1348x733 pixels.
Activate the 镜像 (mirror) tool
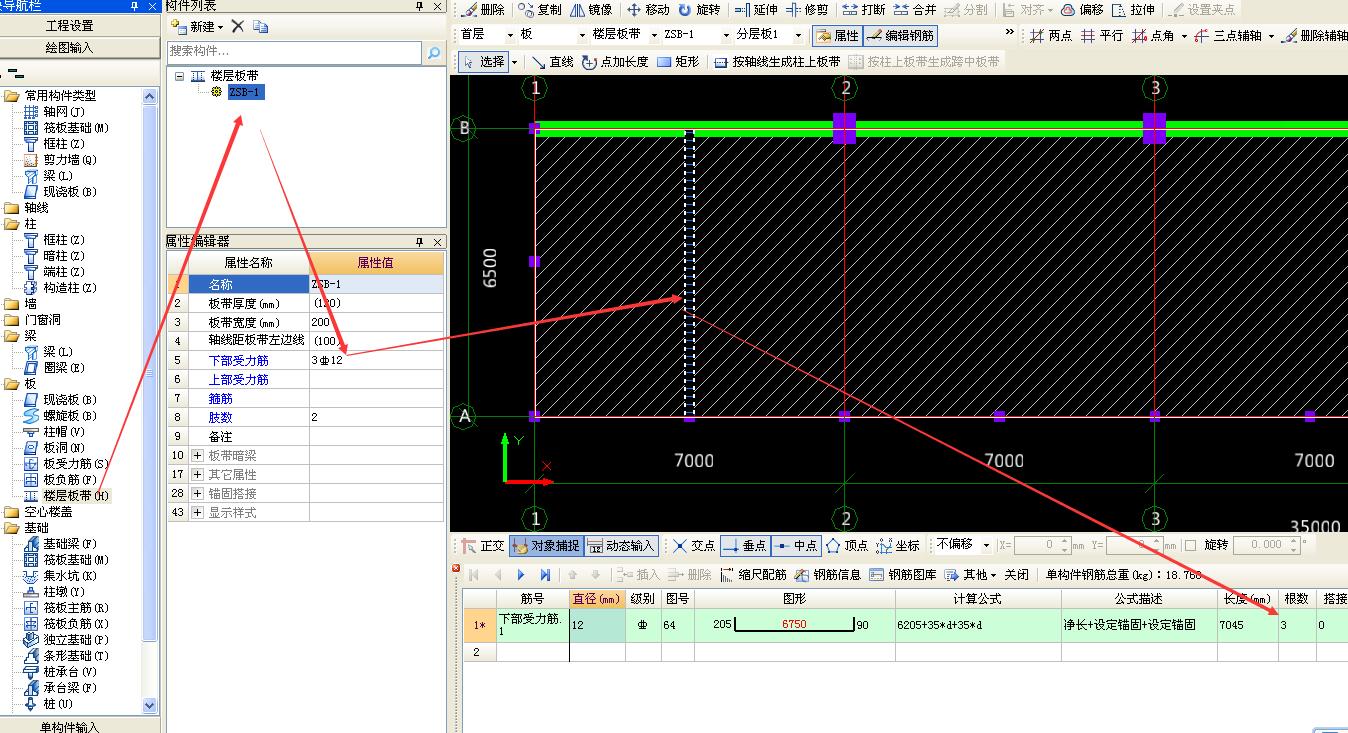point(591,10)
